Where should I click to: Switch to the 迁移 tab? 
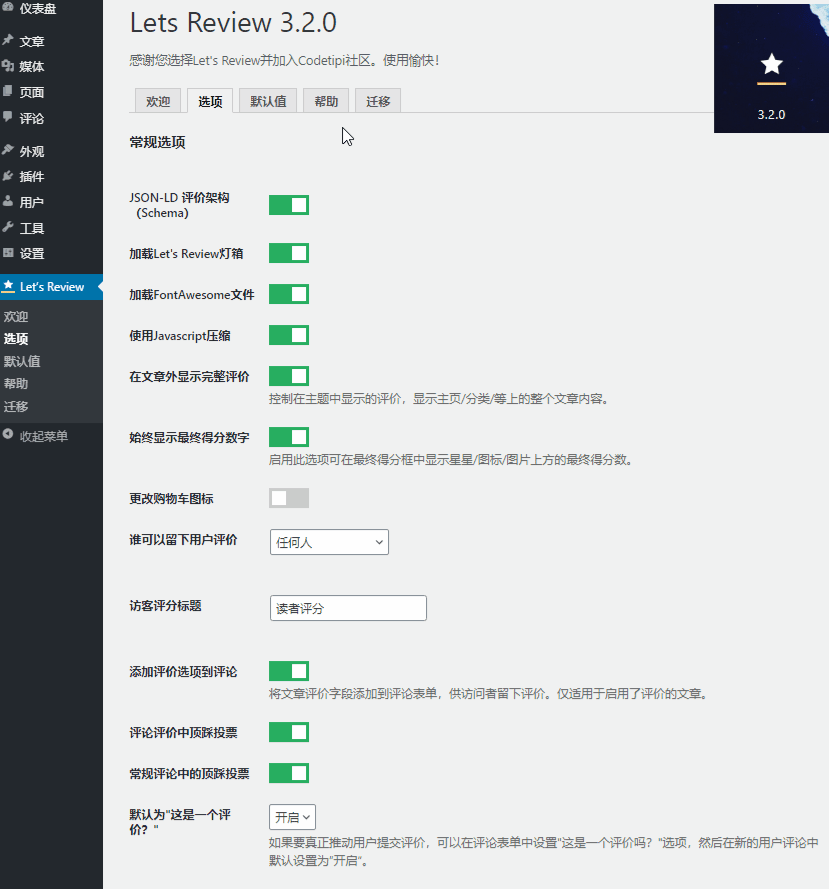coord(378,101)
